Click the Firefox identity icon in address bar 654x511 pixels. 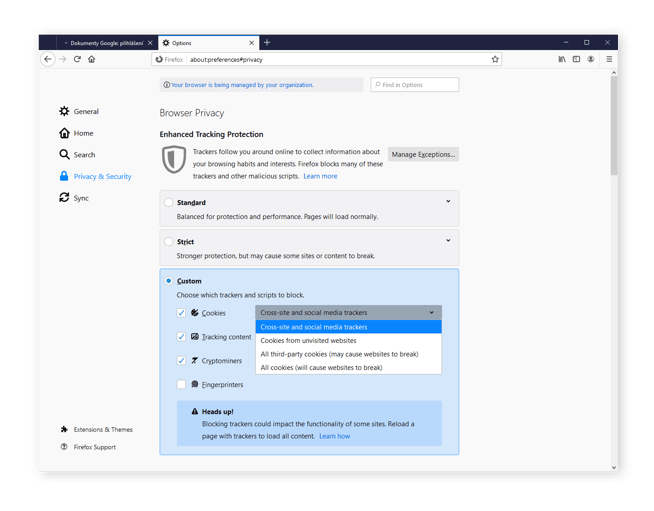[x=159, y=60]
